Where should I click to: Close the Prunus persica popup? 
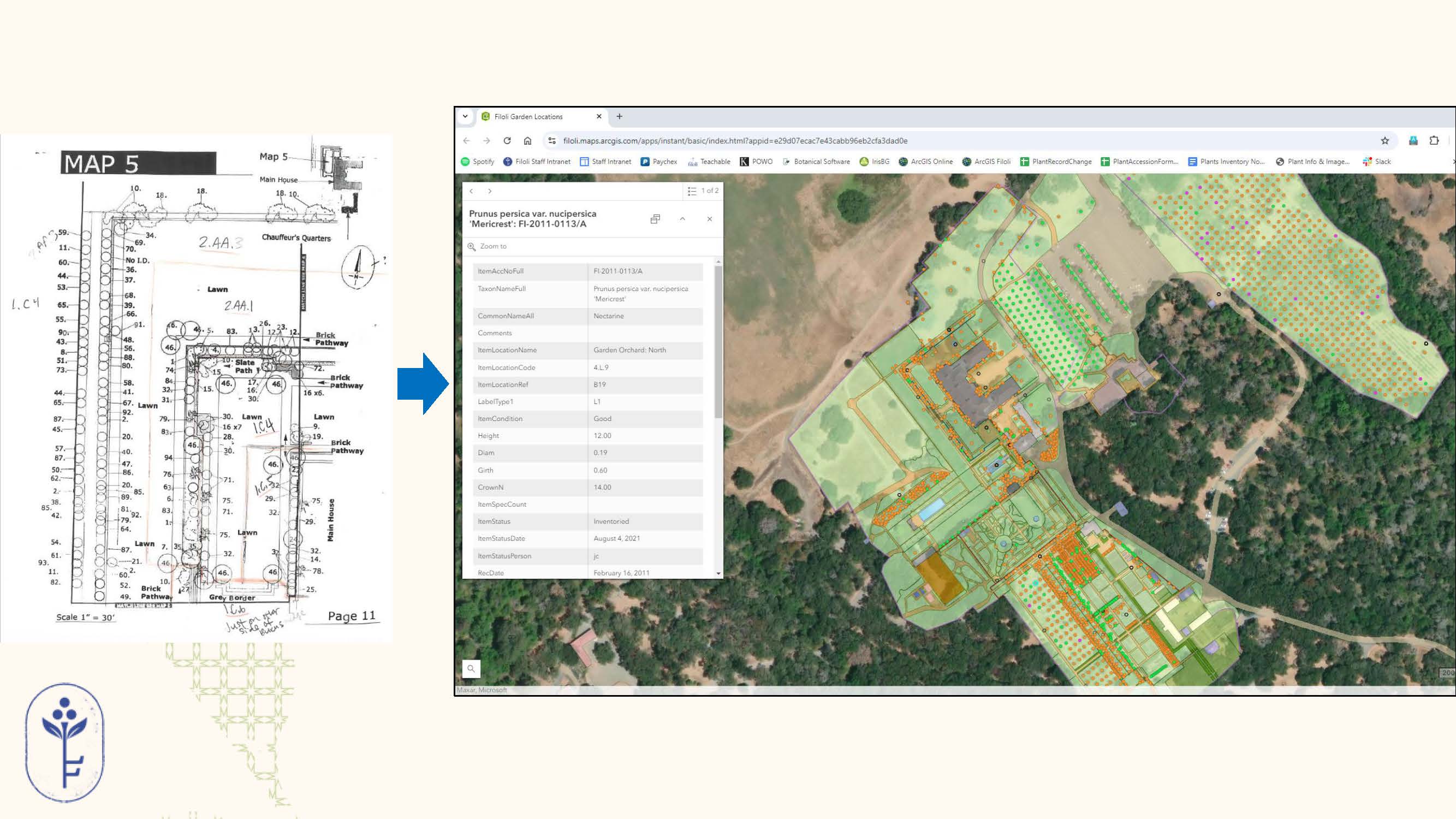(x=709, y=219)
